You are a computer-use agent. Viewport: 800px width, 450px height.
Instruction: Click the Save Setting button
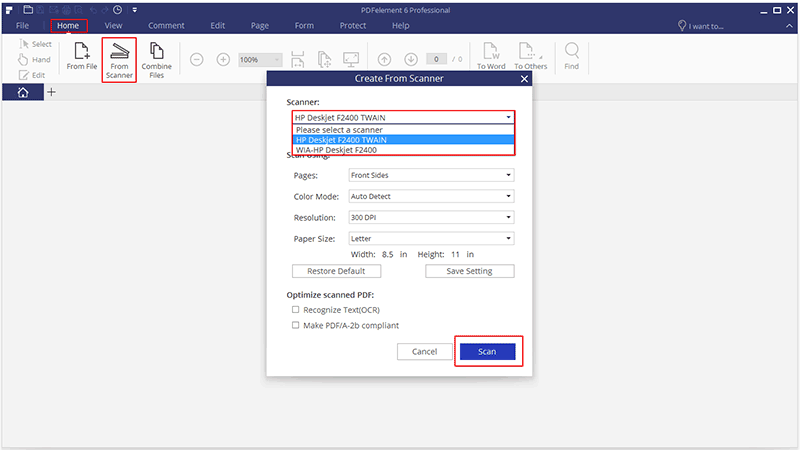click(469, 271)
